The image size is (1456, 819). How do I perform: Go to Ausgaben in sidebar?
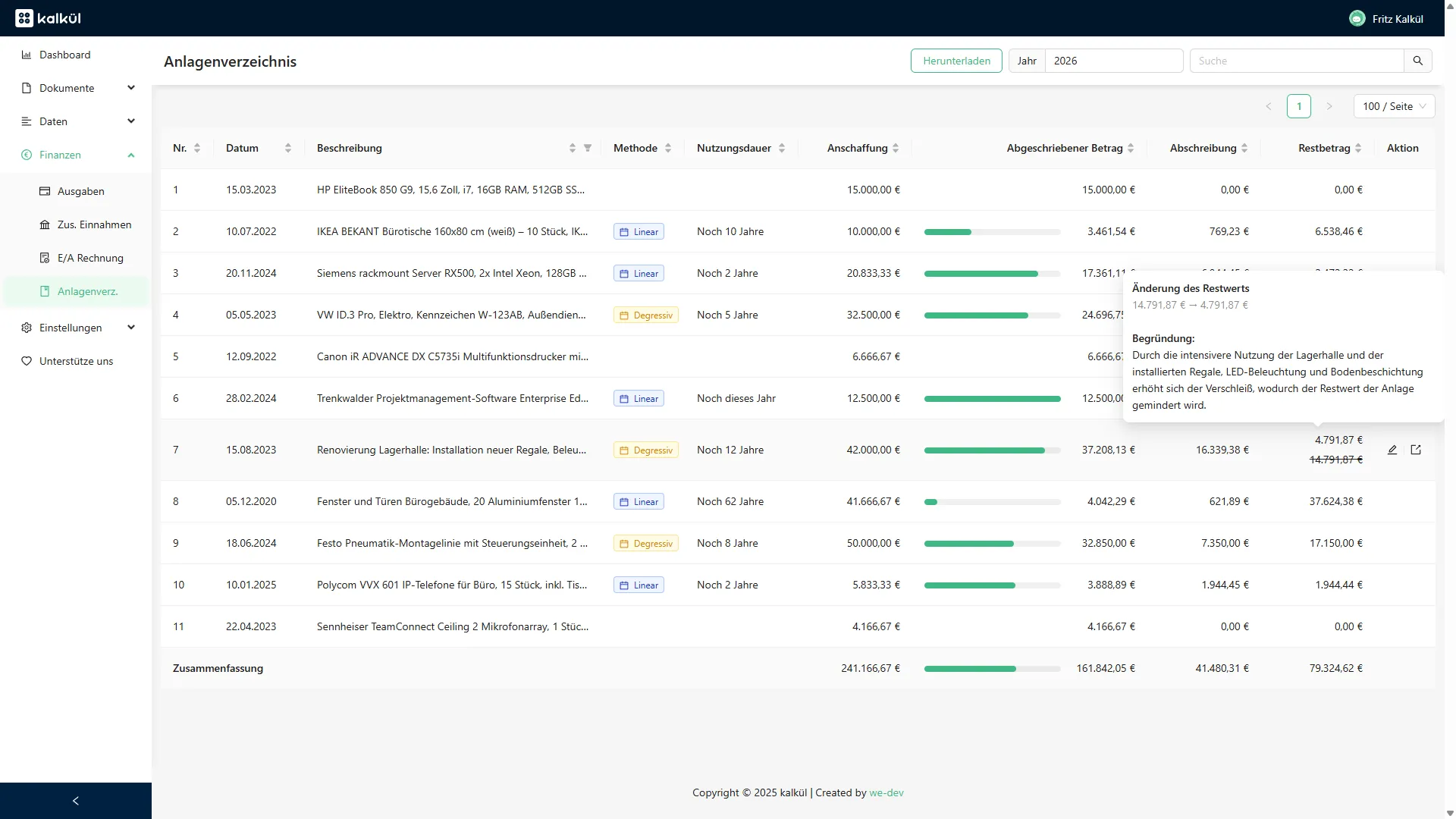coord(81,191)
